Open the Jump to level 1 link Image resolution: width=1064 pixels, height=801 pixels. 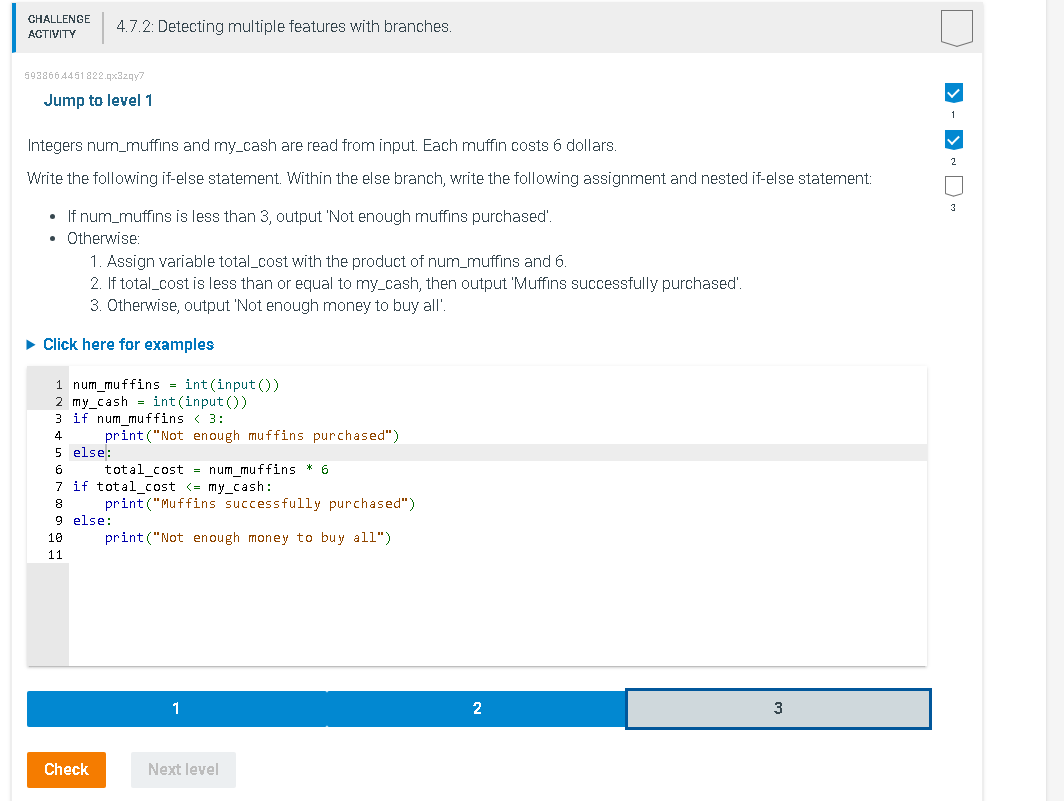coord(98,100)
